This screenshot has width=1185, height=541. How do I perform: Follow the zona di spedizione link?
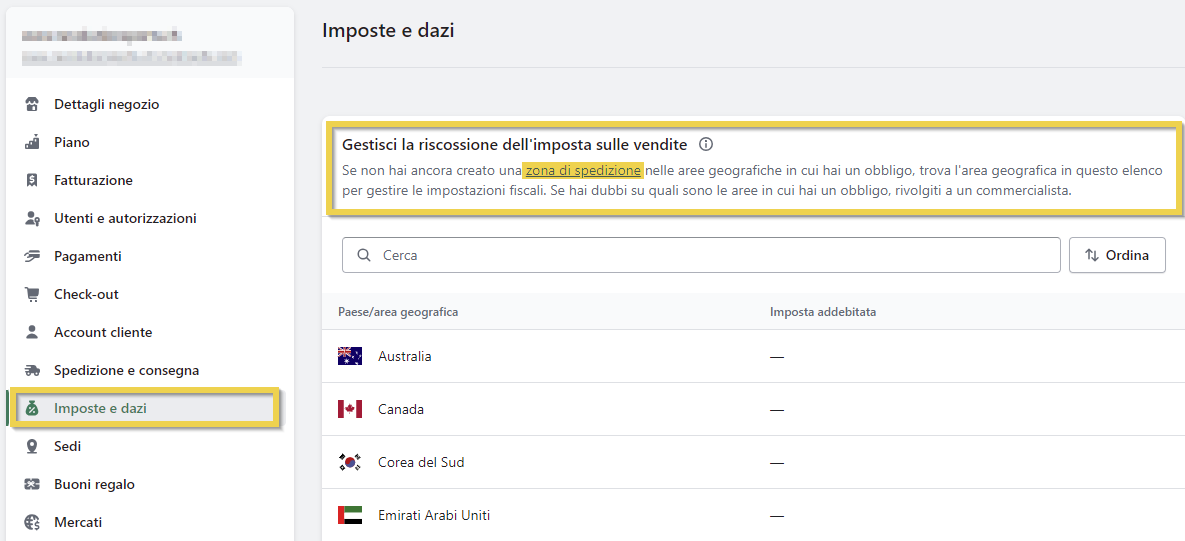[583, 171]
